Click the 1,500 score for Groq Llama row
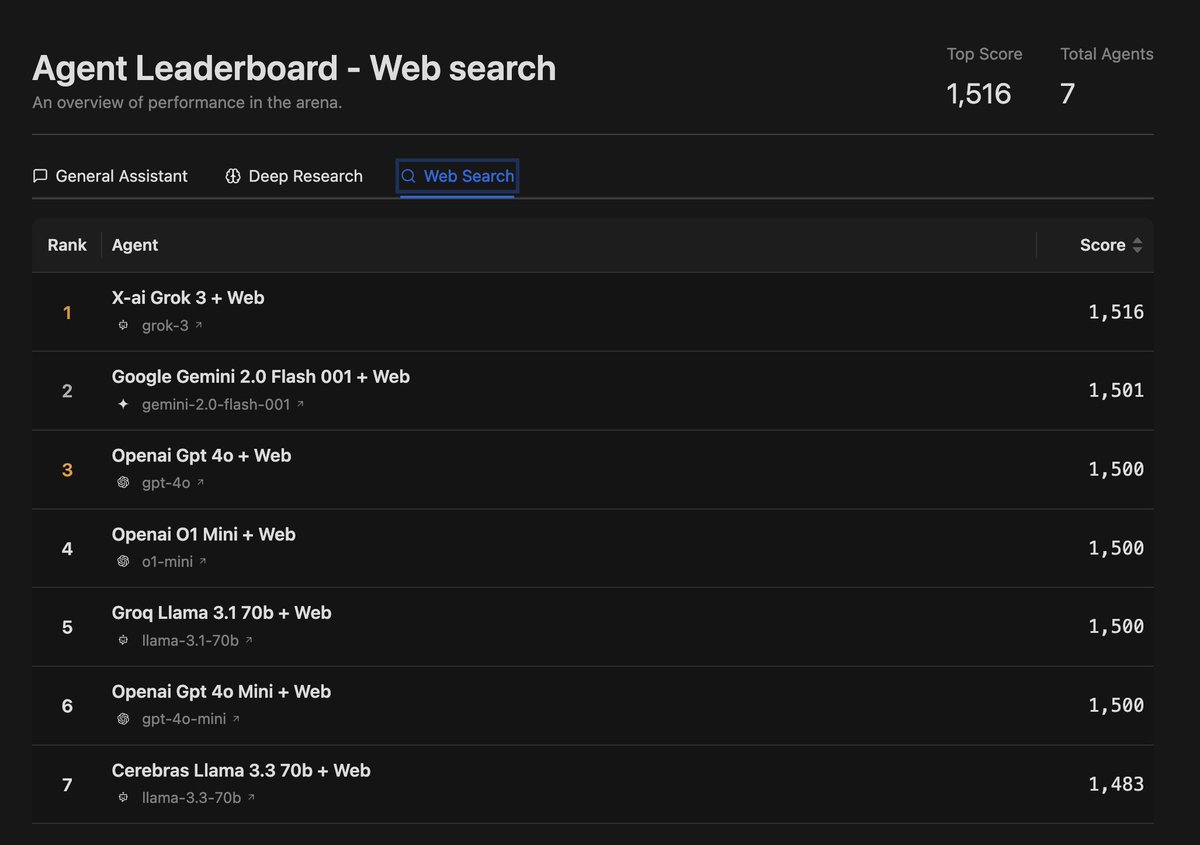 tap(1116, 627)
